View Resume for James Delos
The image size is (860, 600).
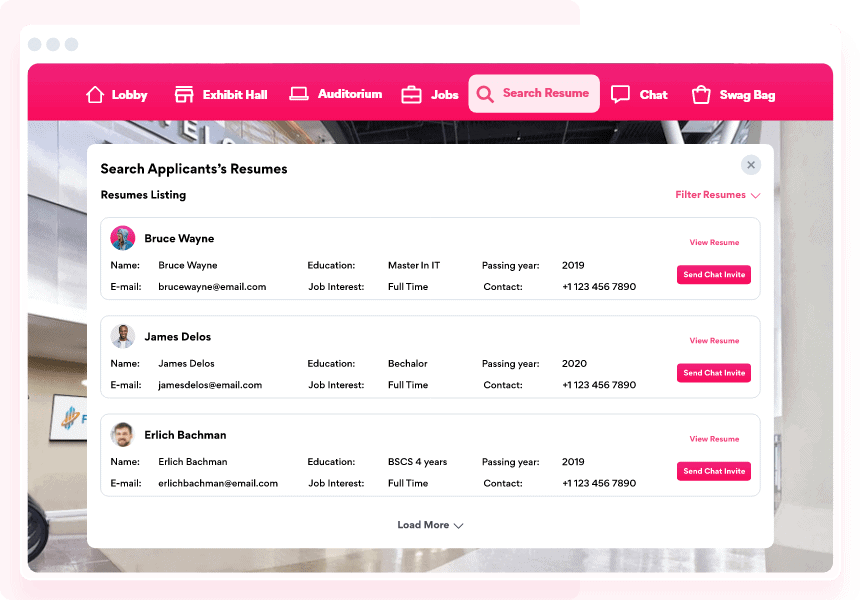[x=714, y=340]
